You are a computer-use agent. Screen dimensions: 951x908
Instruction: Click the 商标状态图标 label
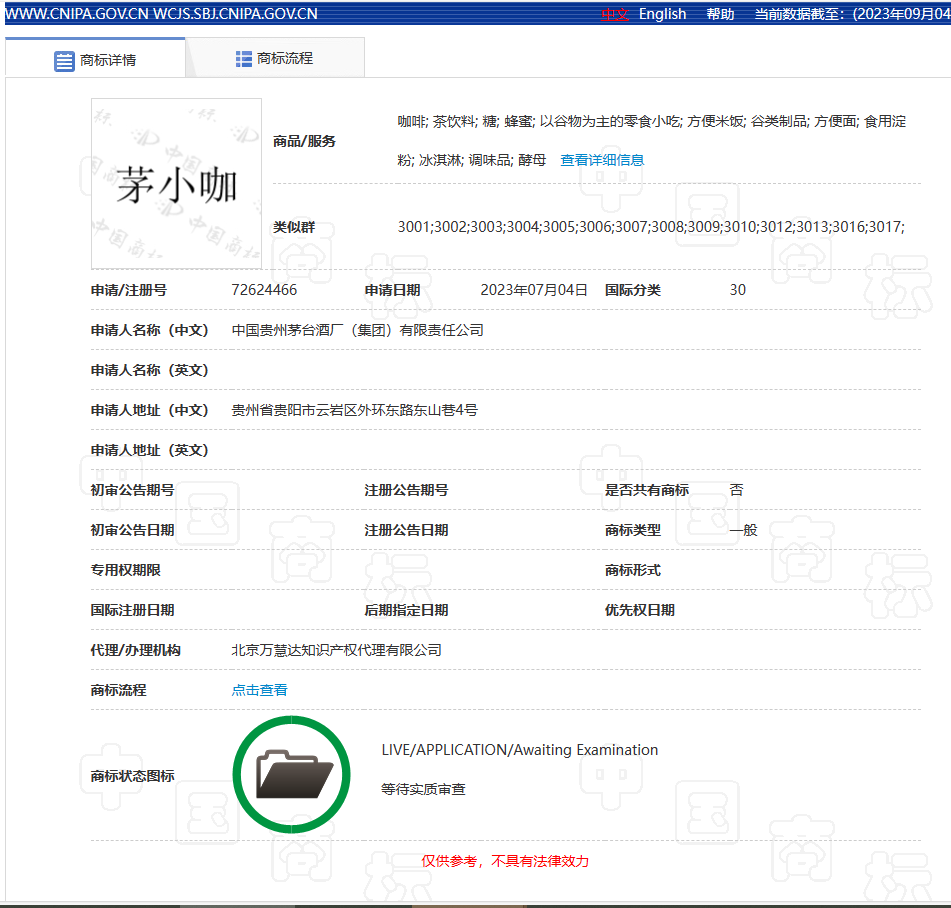pyautogui.click(x=132, y=776)
